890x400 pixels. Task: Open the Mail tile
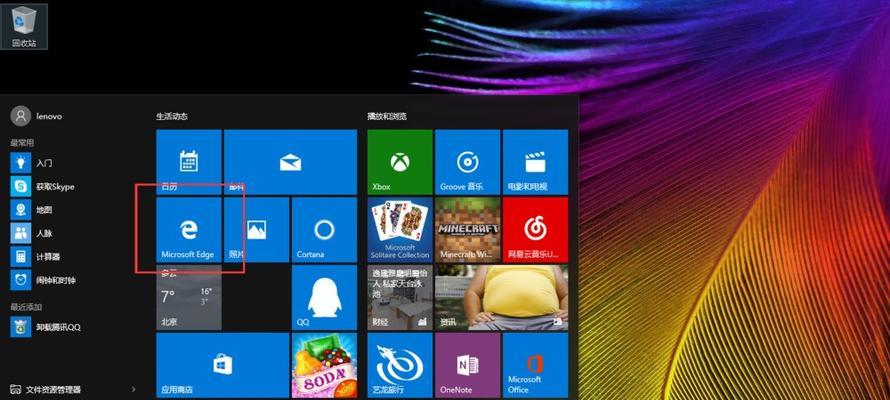coord(290,162)
